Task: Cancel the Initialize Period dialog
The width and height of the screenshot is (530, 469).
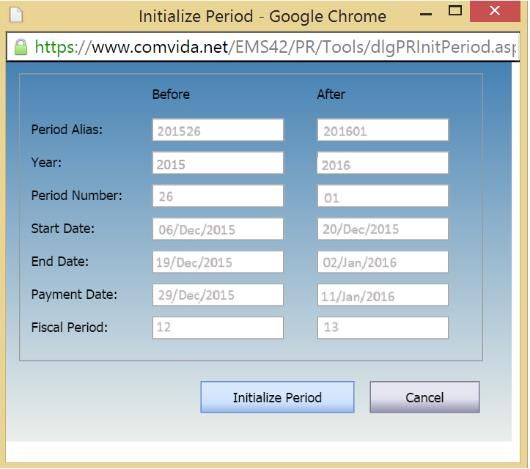Action: tap(425, 397)
